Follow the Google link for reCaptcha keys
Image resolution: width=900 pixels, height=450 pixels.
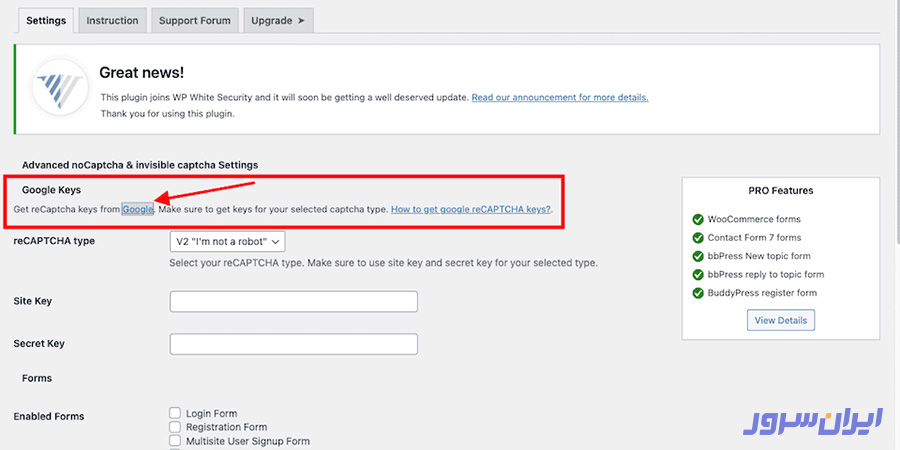tap(138, 209)
